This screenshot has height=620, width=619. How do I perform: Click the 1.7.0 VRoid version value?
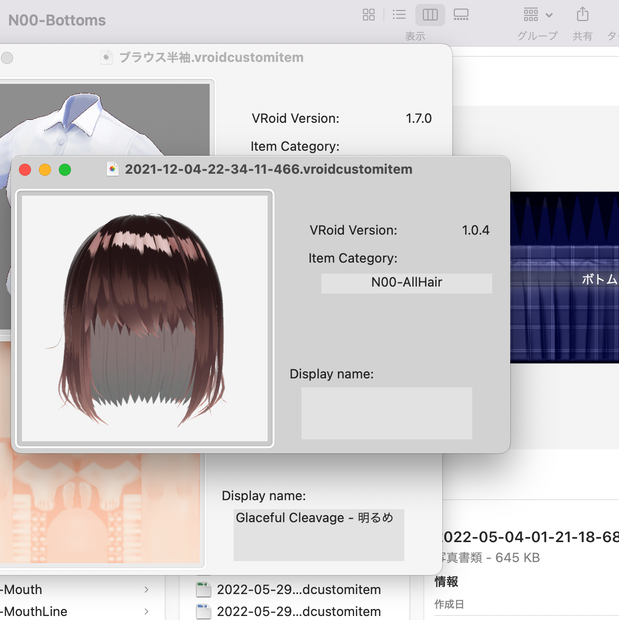(x=418, y=118)
